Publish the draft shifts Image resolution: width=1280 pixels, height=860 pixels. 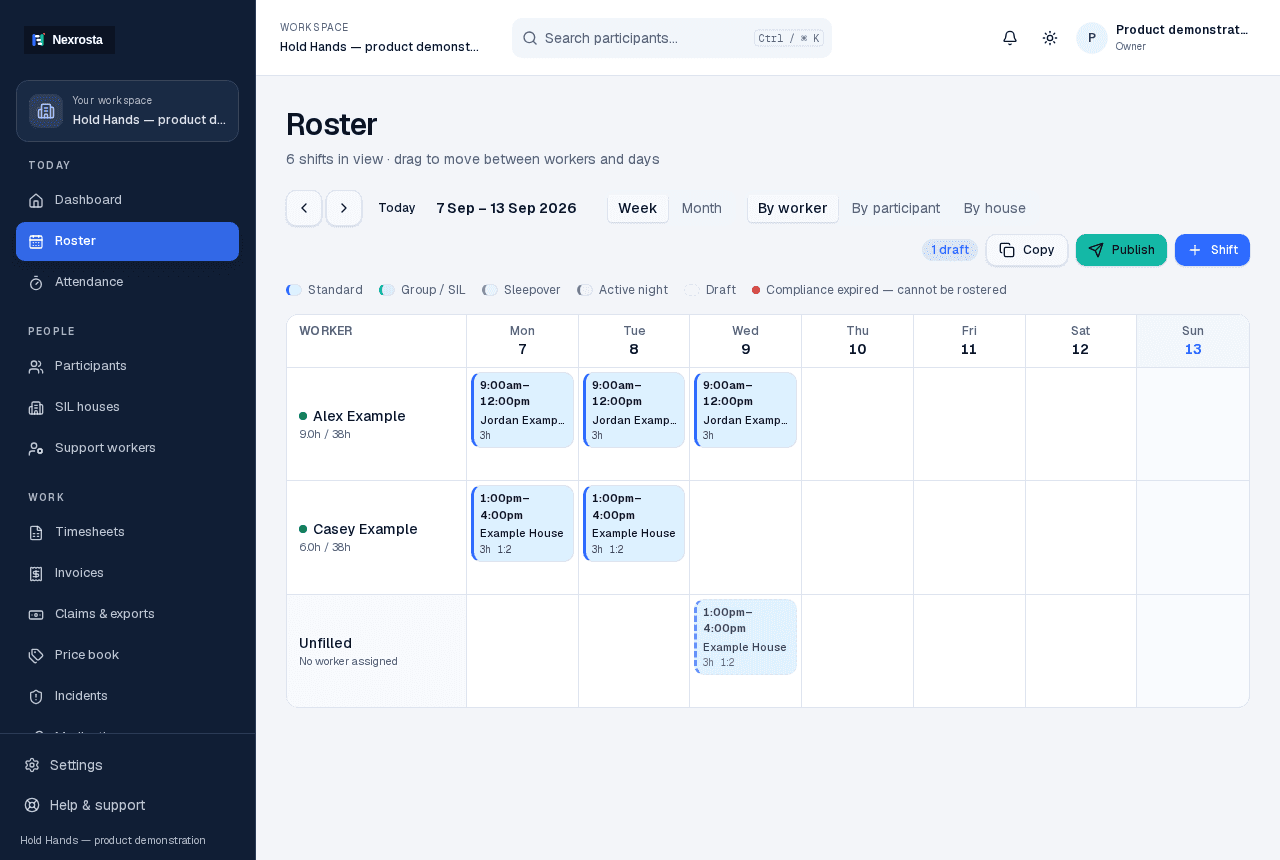pyautogui.click(x=1121, y=250)
